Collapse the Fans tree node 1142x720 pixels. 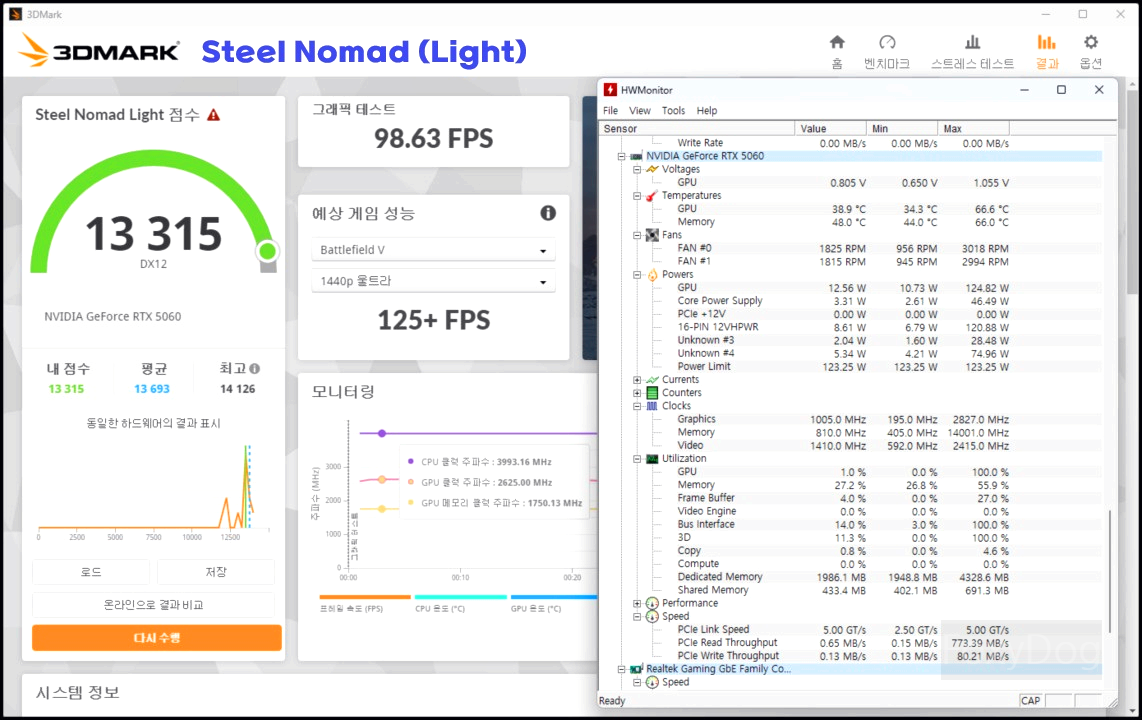637,234
